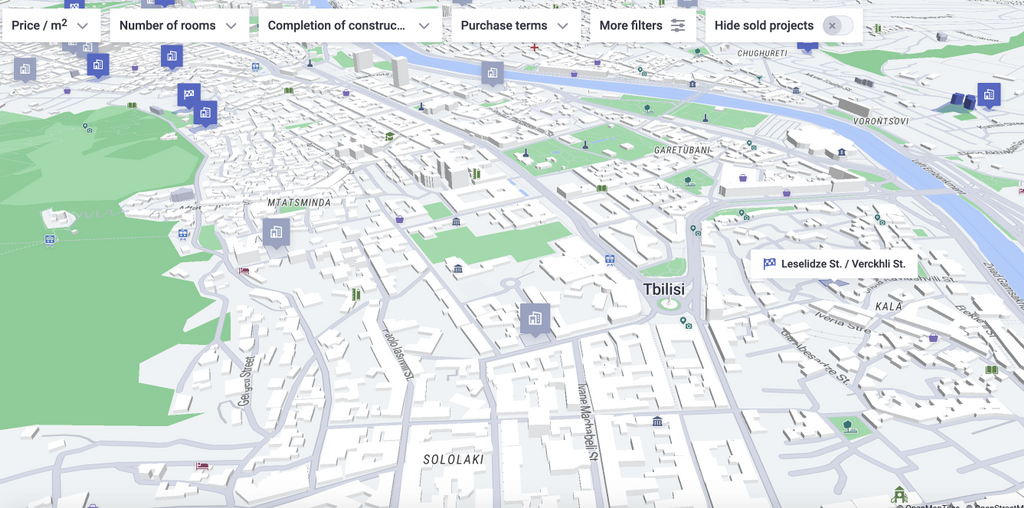The image size is (1024, 508).
Task: Open the blue building pin under the Price filter
Action: click(x=98, y=65)
